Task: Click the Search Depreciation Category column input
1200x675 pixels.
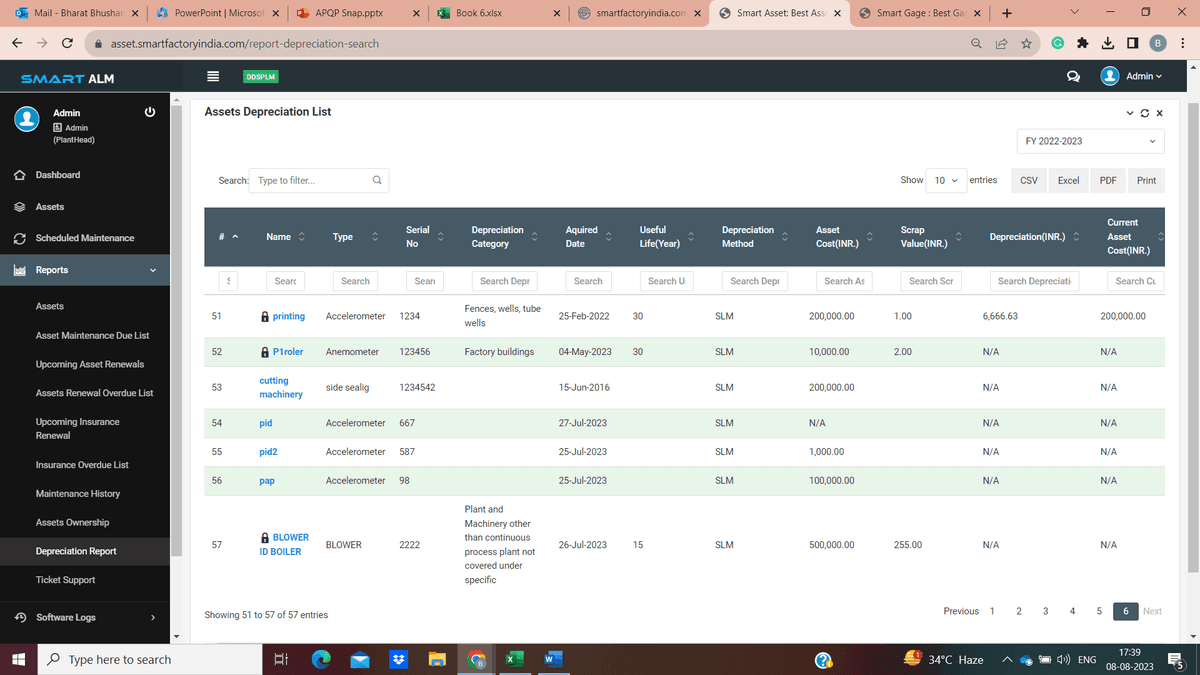Action: click(x=504, y=281)
